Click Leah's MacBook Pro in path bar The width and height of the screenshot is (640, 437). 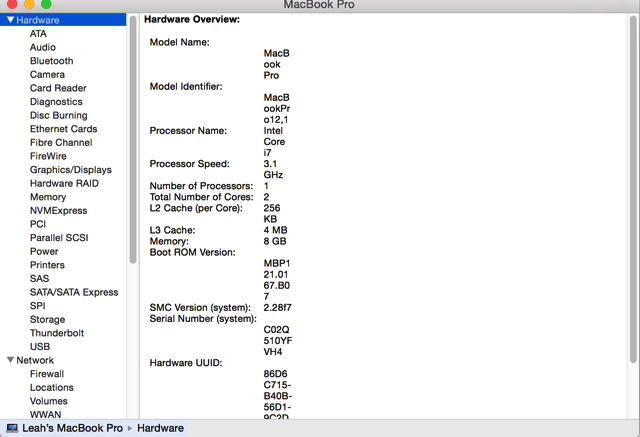pyautogui.click(x=73, y=428)
